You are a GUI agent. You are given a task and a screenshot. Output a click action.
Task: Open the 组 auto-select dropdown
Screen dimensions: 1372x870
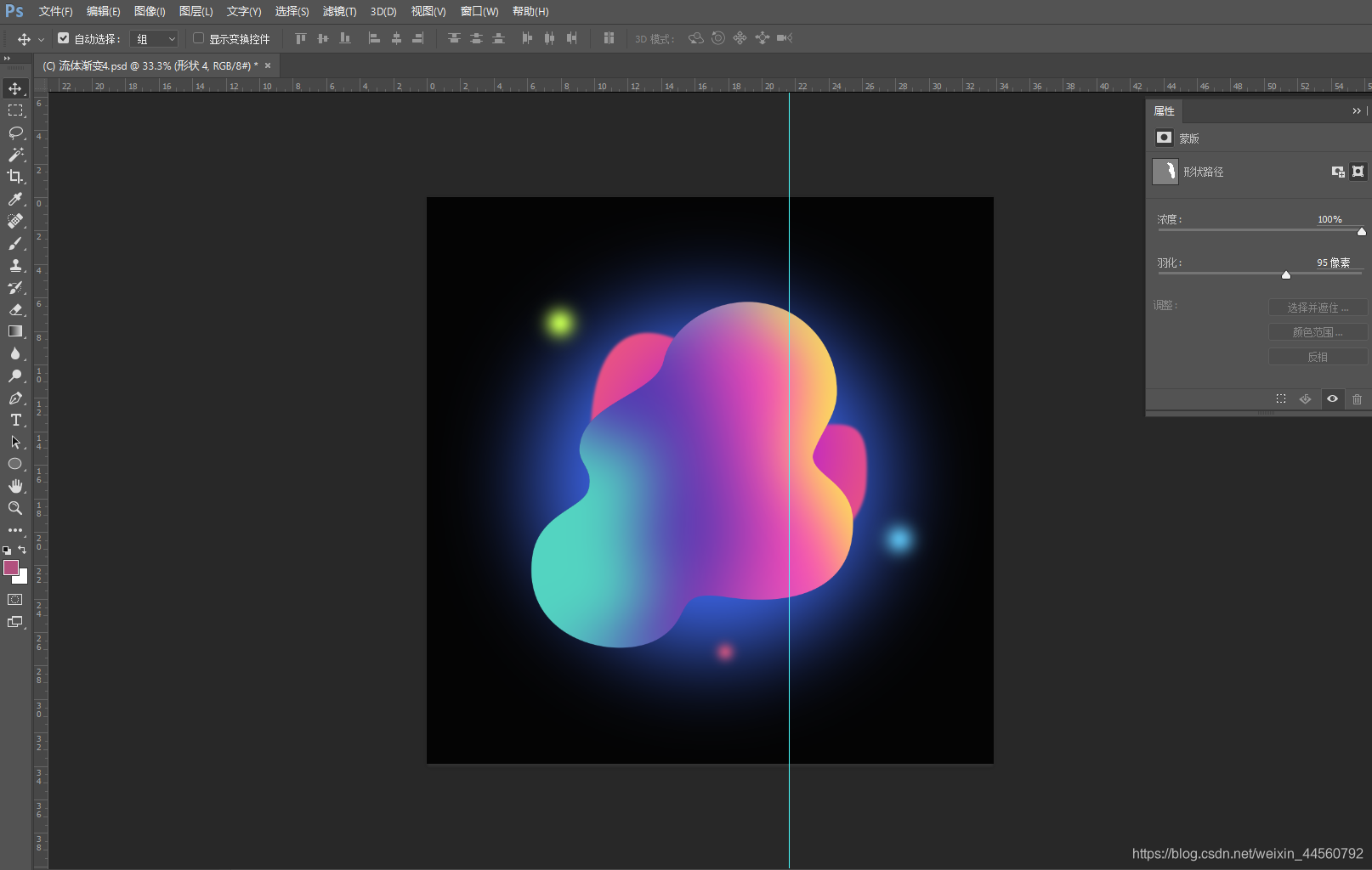[156, 39]
